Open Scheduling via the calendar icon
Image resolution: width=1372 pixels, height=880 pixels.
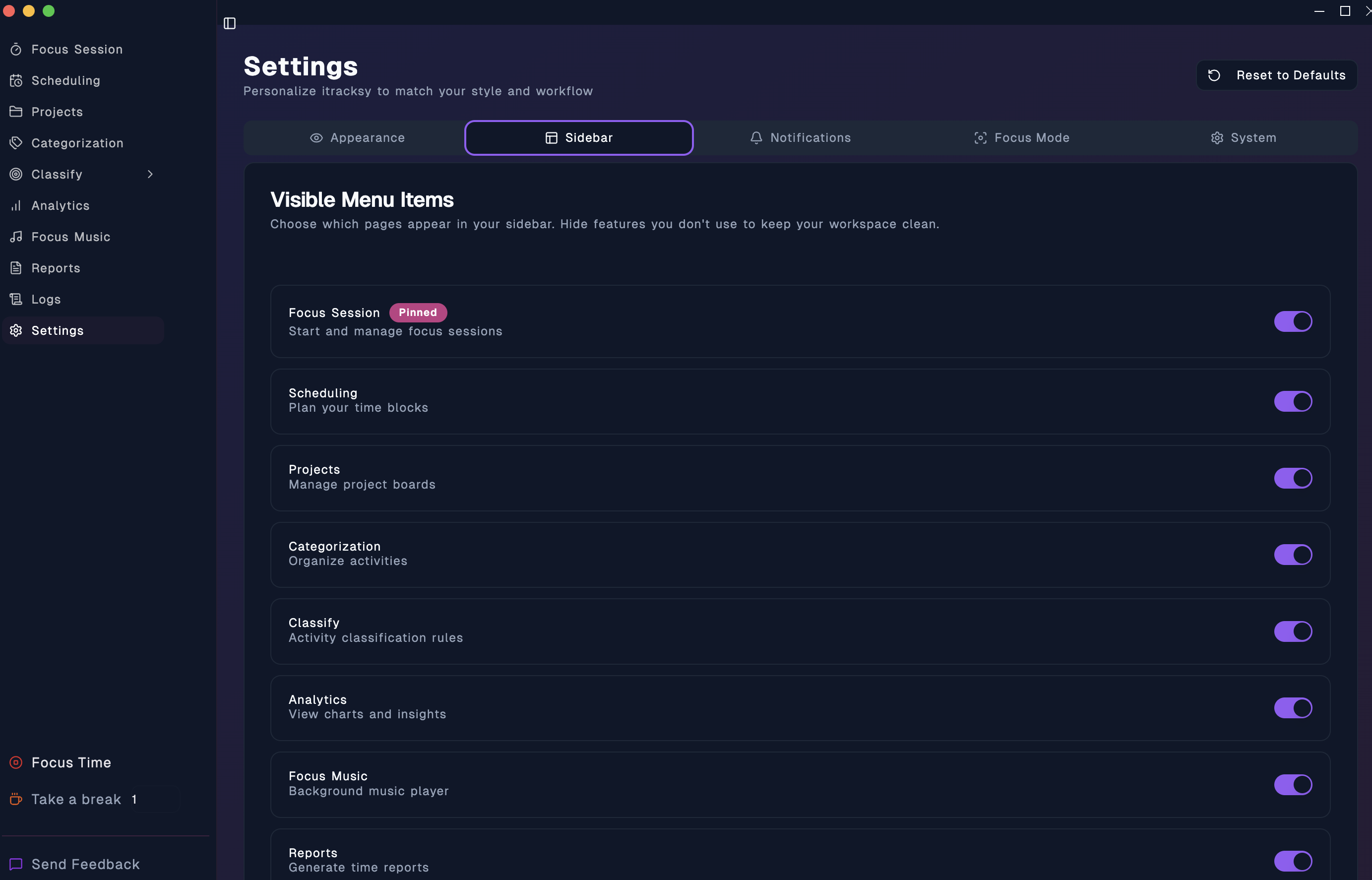point(16,80)
